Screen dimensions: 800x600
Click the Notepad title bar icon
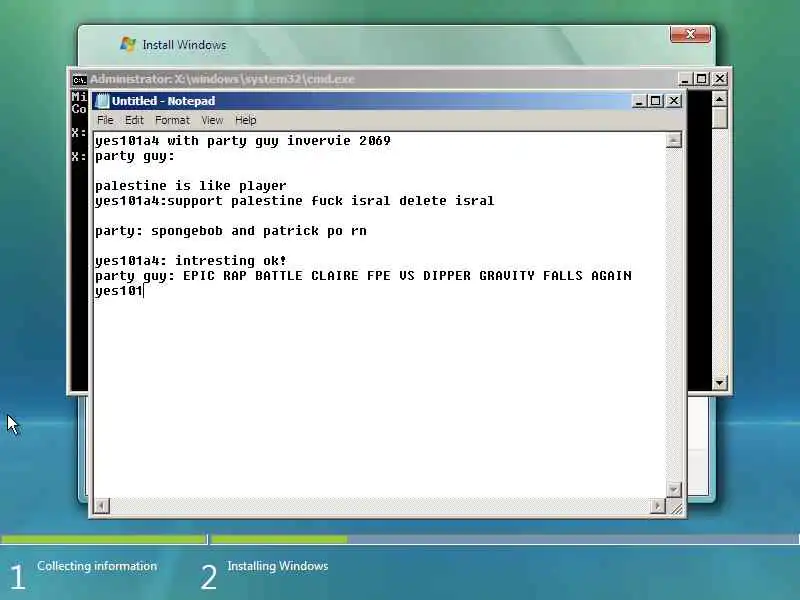103,101
